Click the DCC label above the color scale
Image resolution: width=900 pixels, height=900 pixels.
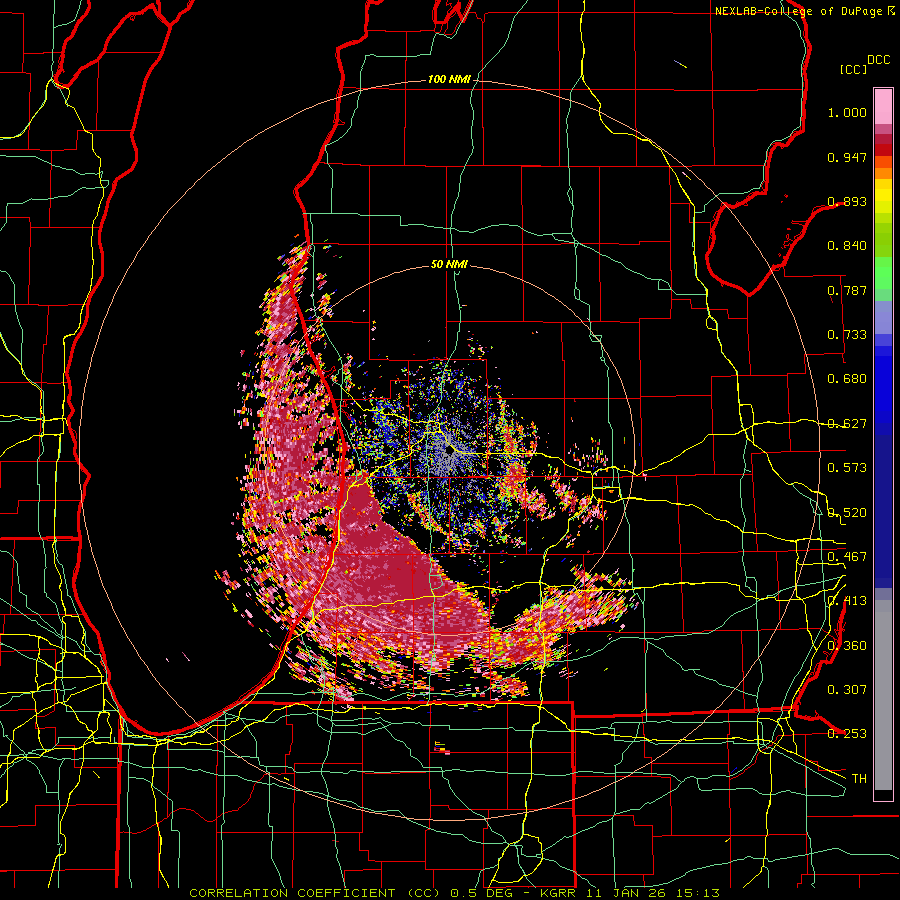[878, 60]
